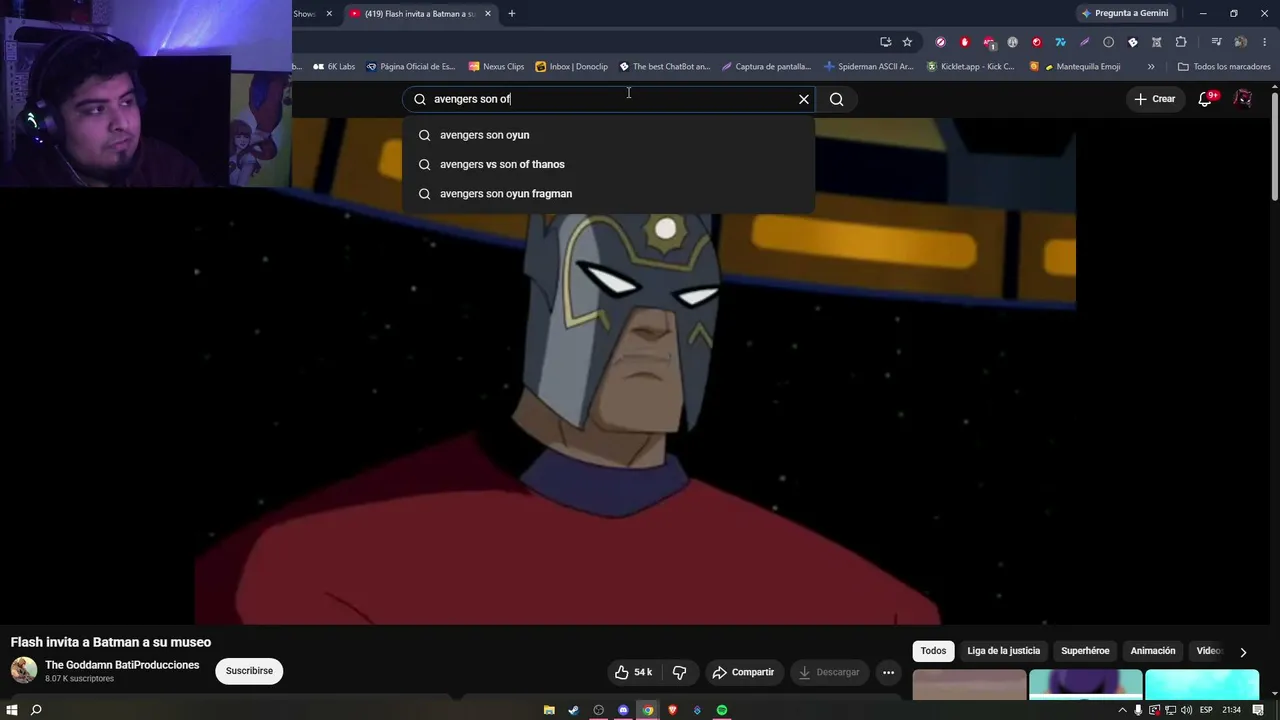
Task: Click the ESP language indicator
Action: [1206, 710]
